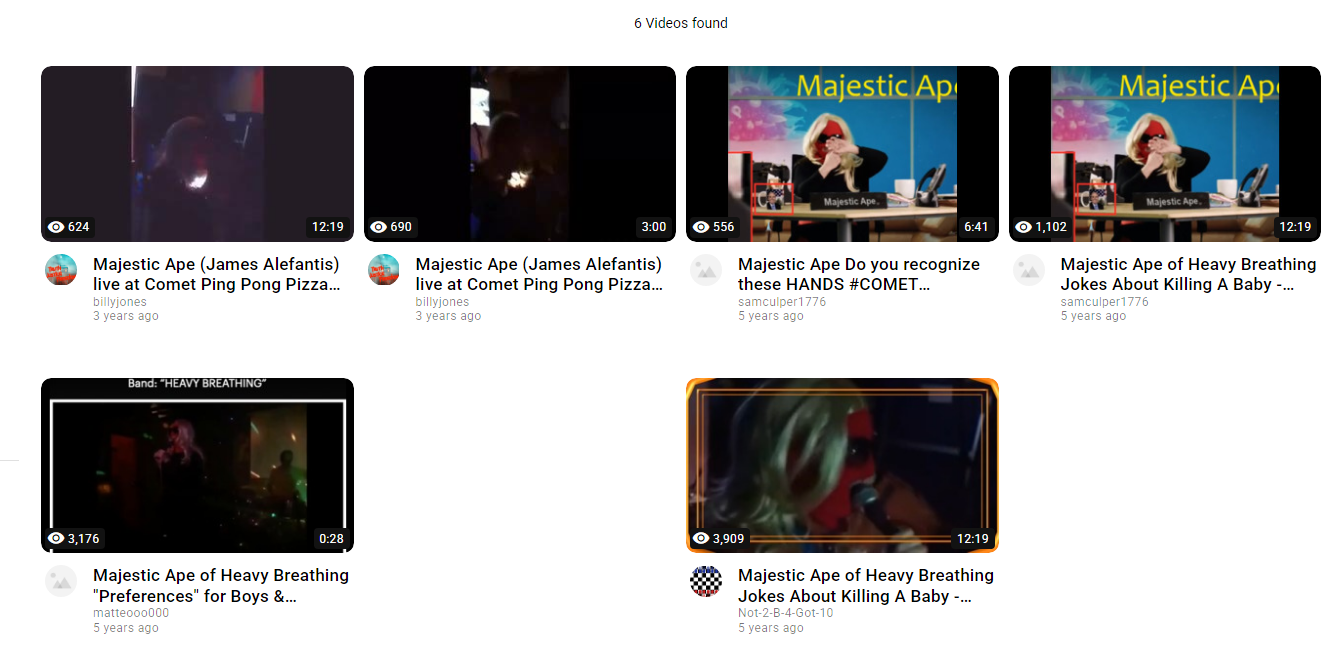Click the 12:19 duration badge on the 1,102-view video
This screenshot has height=664, width=1328.
click(x=1295, y=227)
